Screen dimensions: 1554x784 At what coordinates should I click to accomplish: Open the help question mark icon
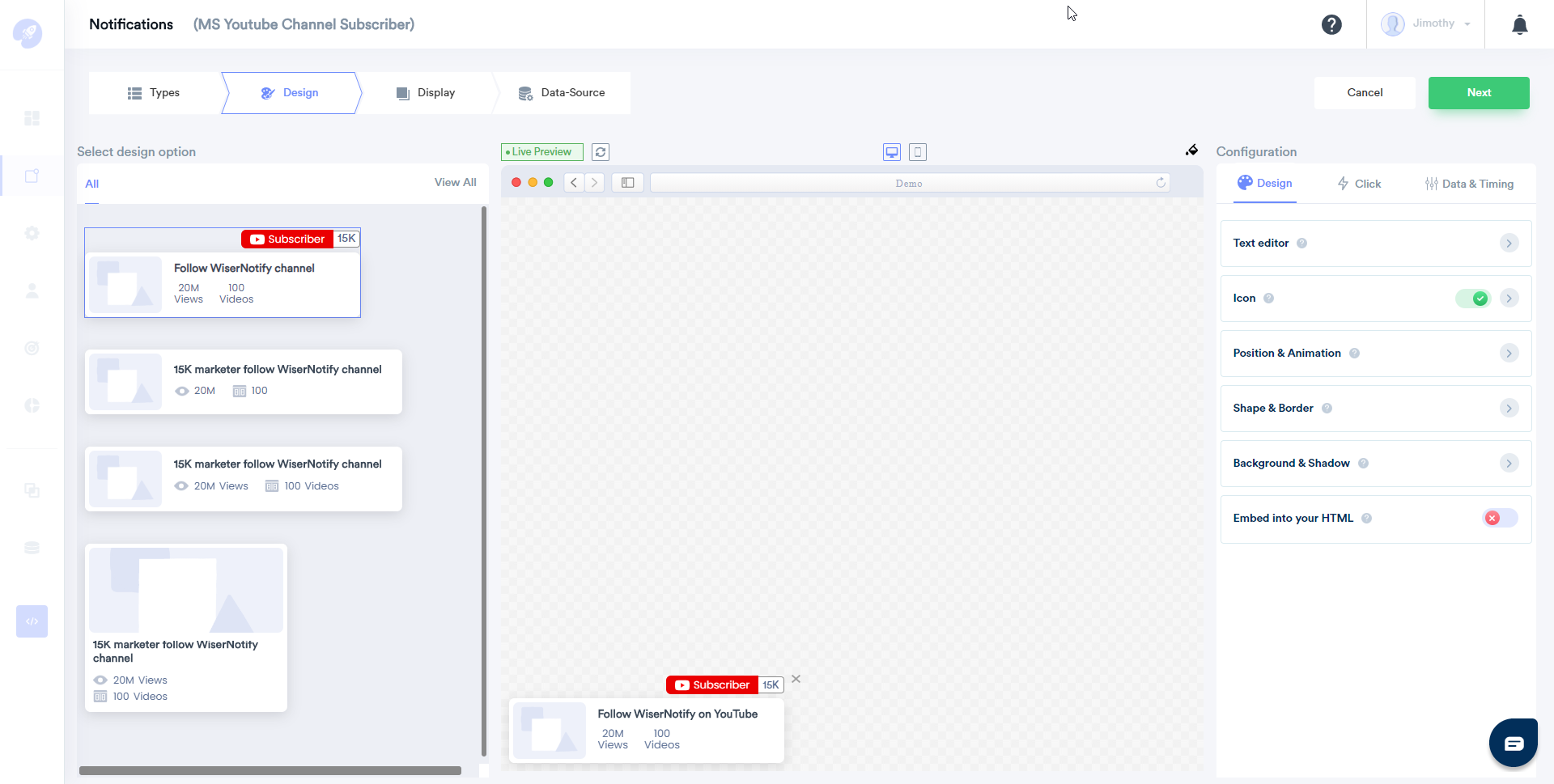coord(1331,24)
